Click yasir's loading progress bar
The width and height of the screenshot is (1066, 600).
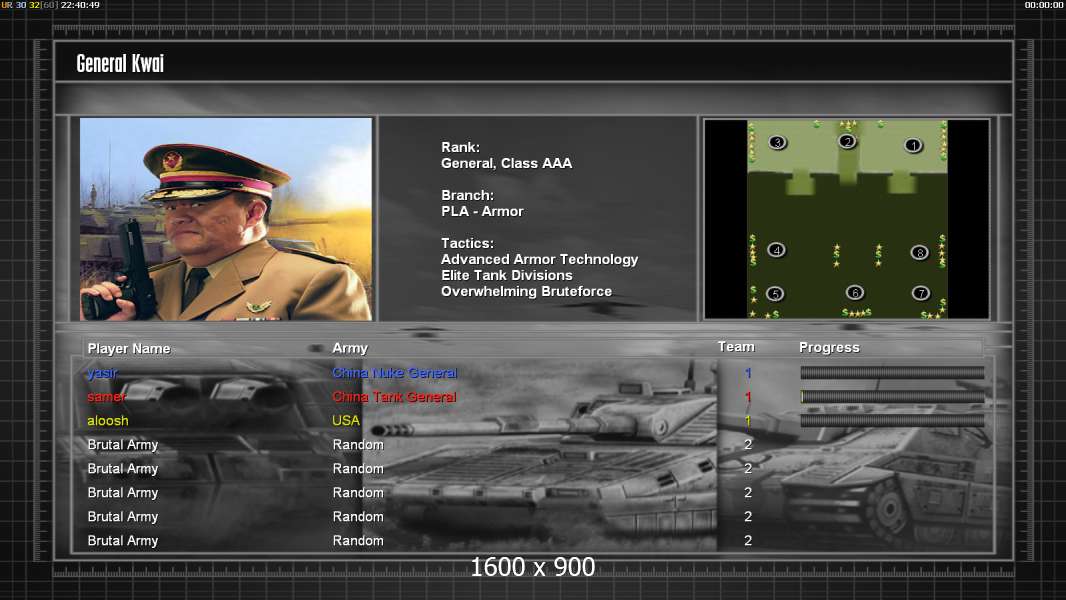click(x=892, y=372)
